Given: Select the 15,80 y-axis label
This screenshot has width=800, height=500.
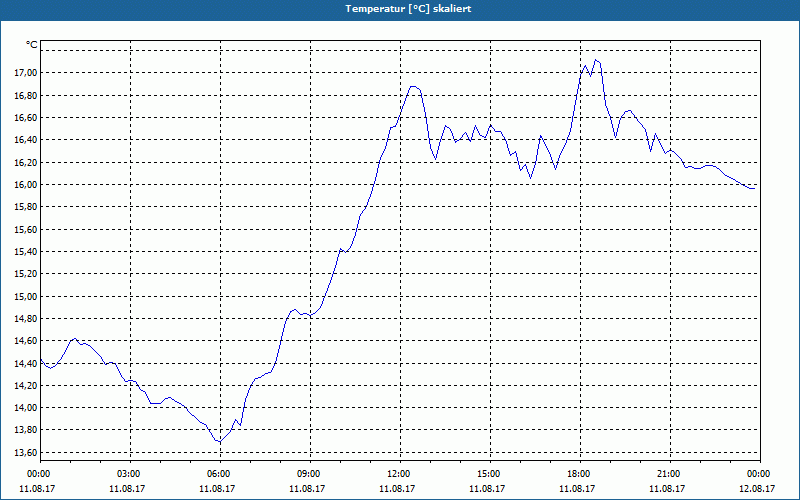Looking at the screenshot, I should tap(26, 207).
